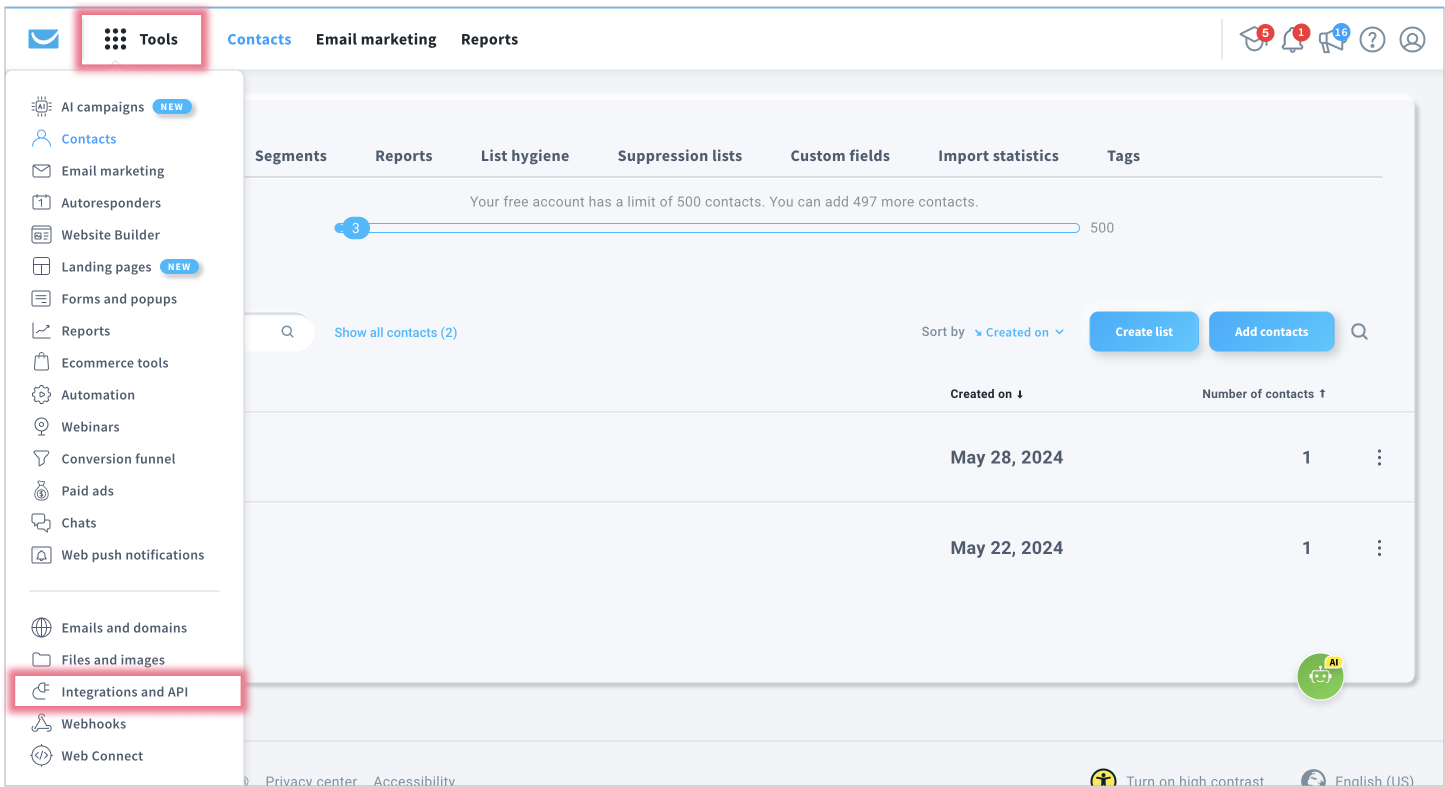Select Email marketing in the top navigation
Image resolution: width=1445 pixels, height=787 pixels.
tap(376, 39)
